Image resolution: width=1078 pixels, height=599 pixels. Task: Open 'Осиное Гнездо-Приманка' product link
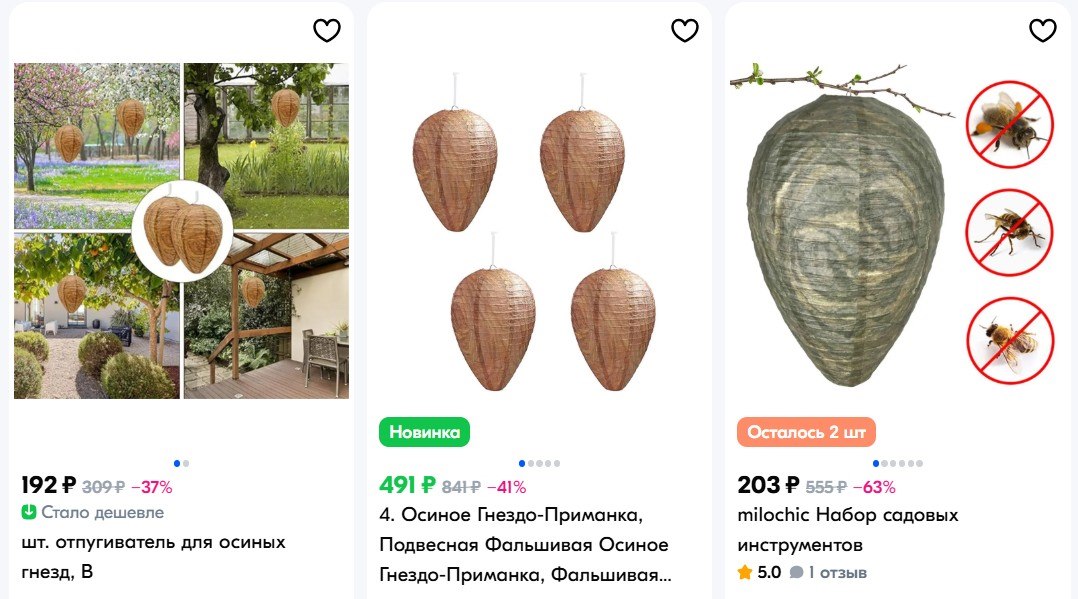click(525, 544)
